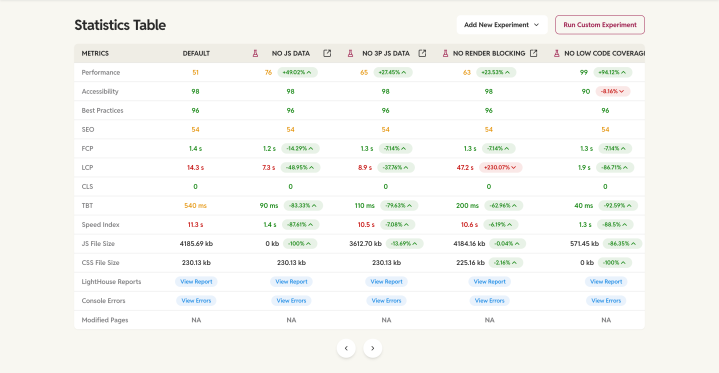Click DEFAULT TBT value 540 ms

pos(195,206)
